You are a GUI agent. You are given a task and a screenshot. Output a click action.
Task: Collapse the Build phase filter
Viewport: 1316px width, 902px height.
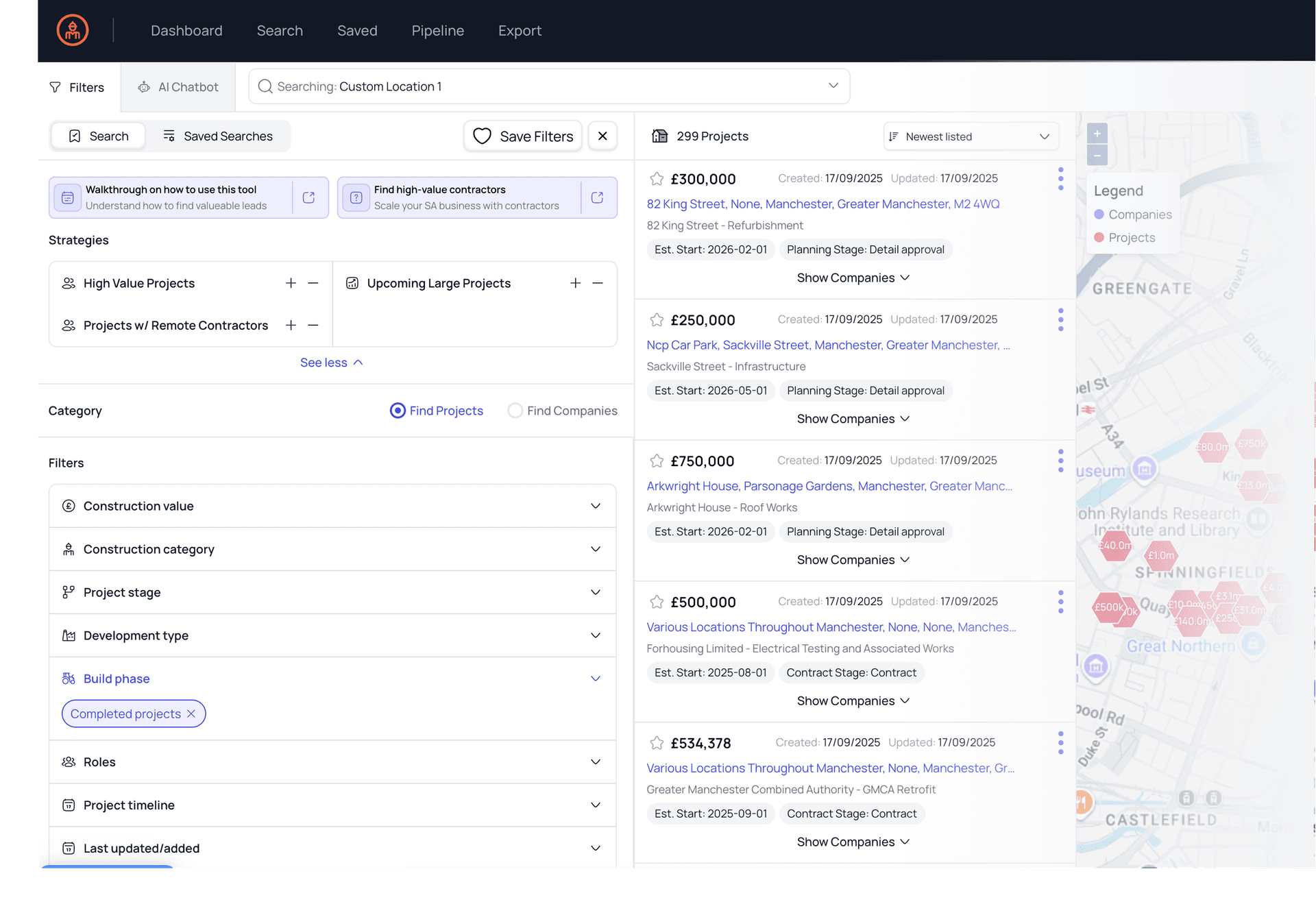coord(595,679)
